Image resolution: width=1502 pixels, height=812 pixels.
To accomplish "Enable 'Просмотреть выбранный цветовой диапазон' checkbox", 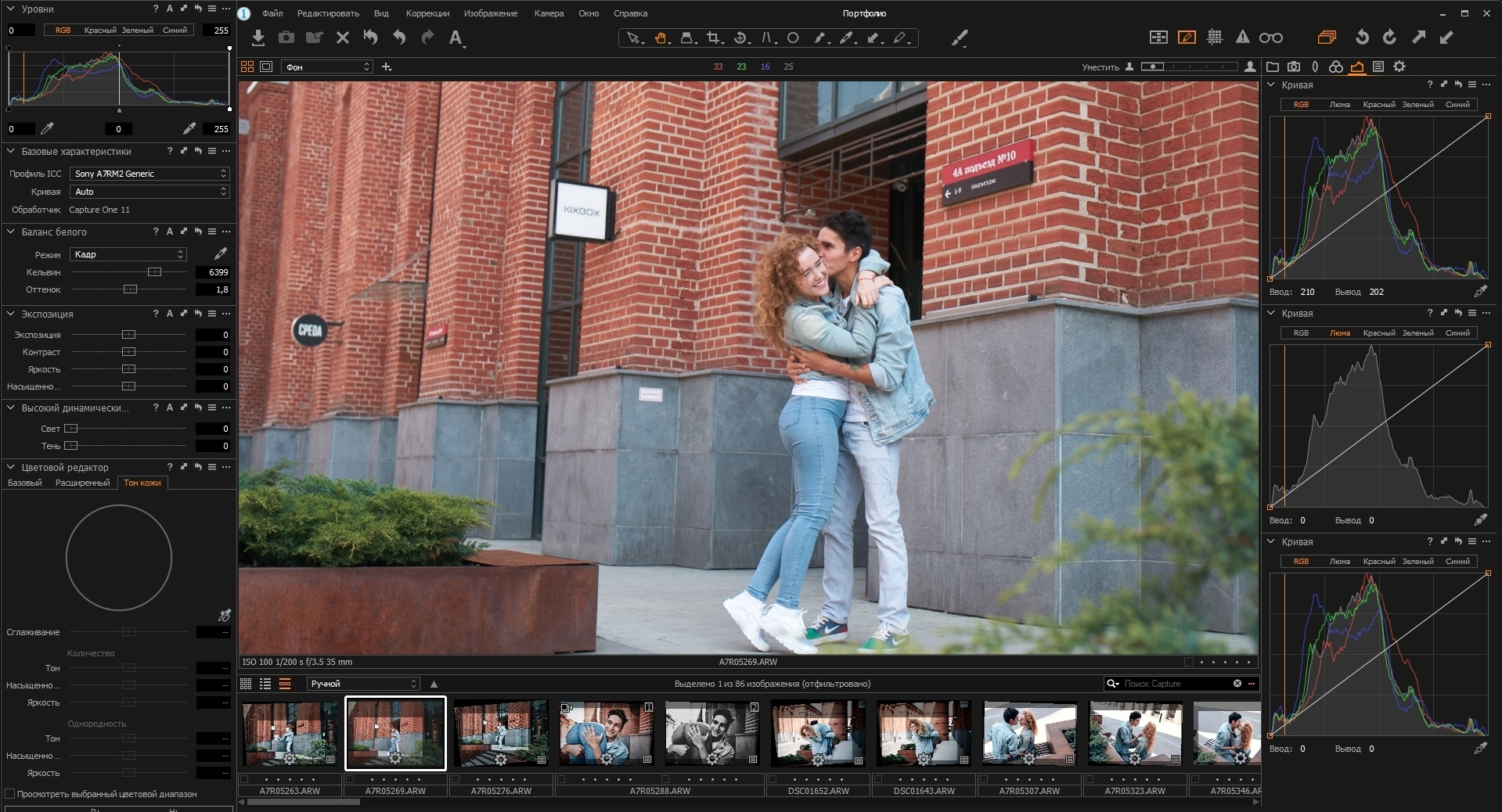I will 10,794.
